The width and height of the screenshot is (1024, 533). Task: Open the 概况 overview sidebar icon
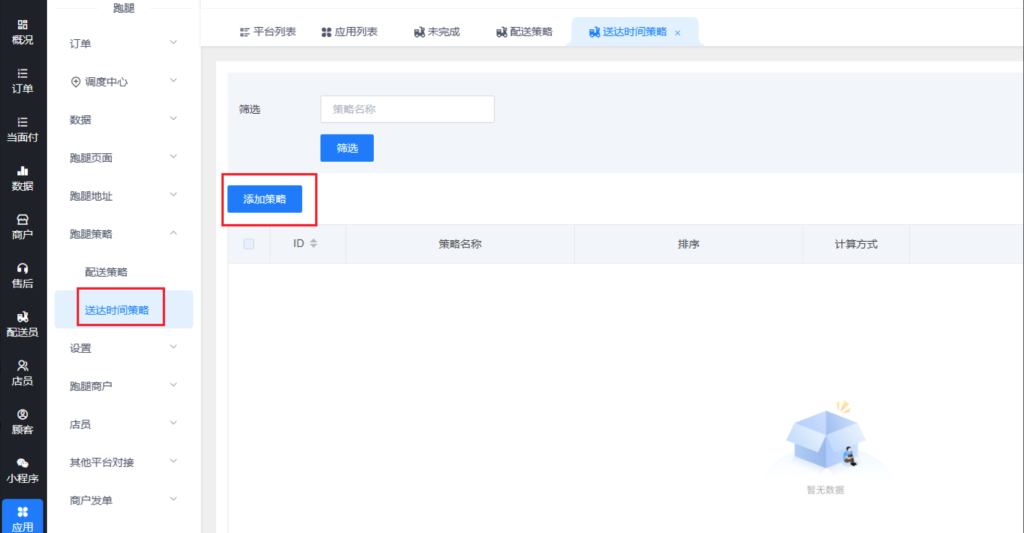point(22,31)
